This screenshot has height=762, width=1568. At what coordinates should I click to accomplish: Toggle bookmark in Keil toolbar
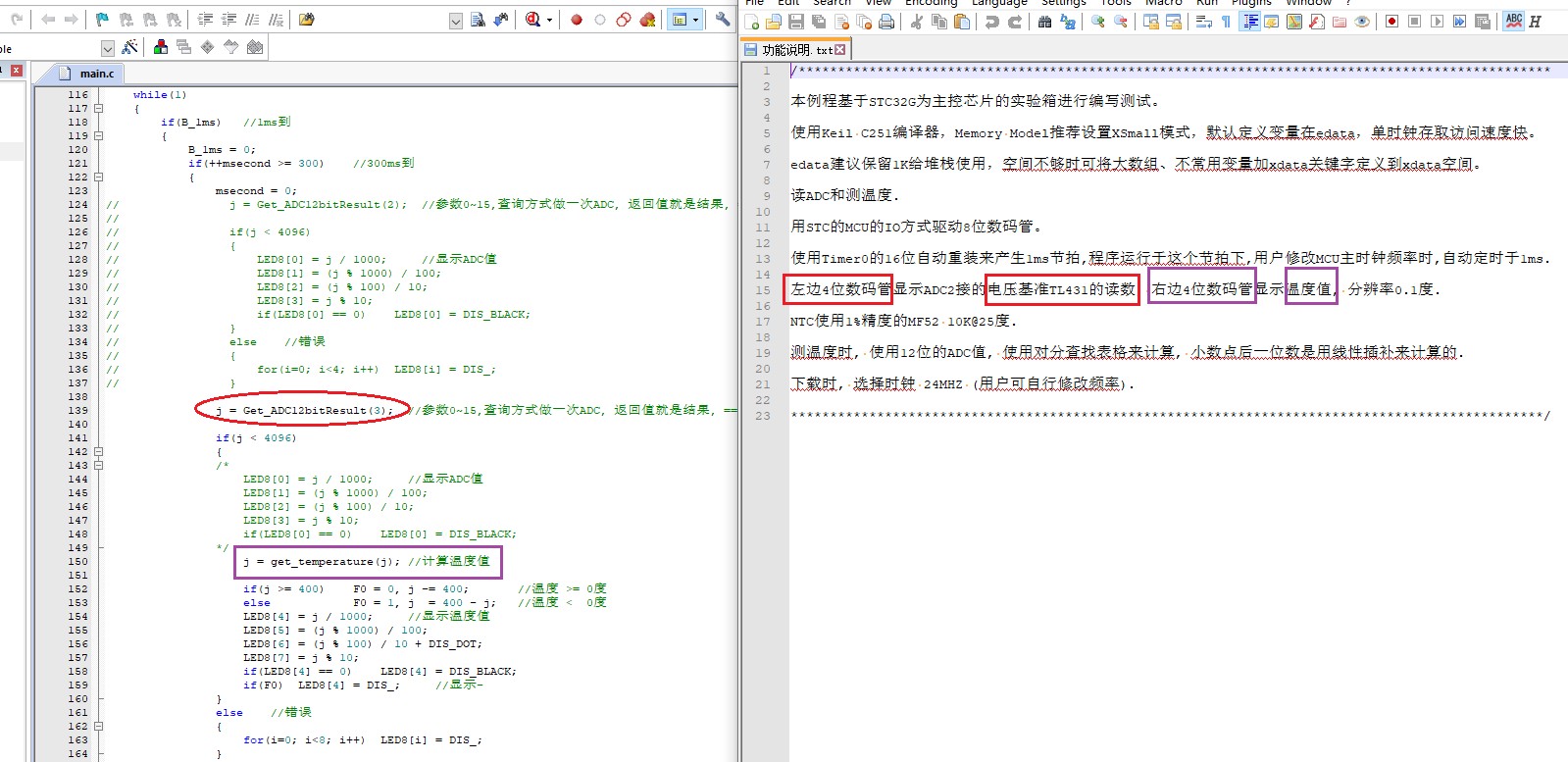click(x=103, y=20)
